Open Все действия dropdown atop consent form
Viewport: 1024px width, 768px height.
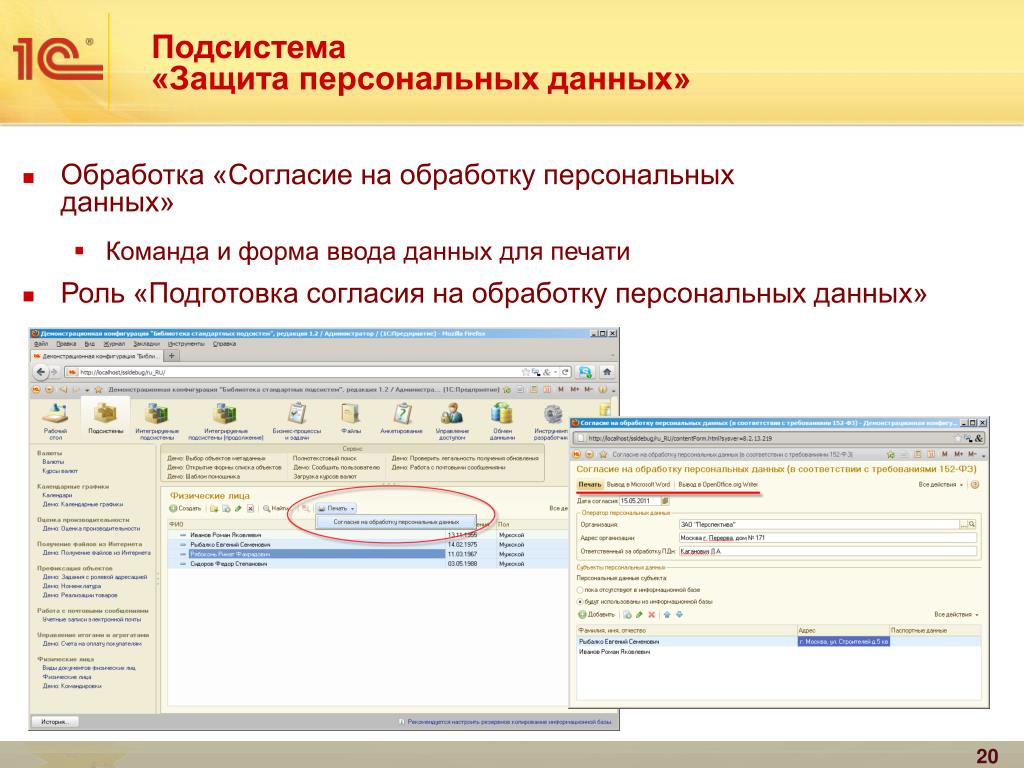pos(940,485)
